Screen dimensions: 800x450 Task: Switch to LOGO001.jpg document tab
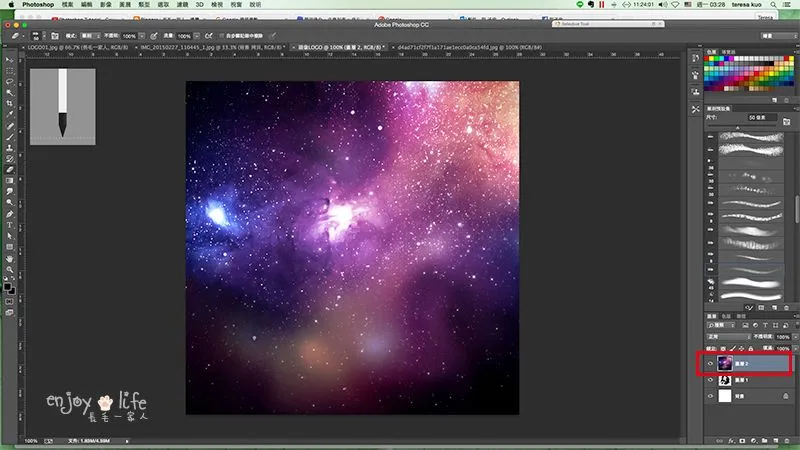point(76,47)
